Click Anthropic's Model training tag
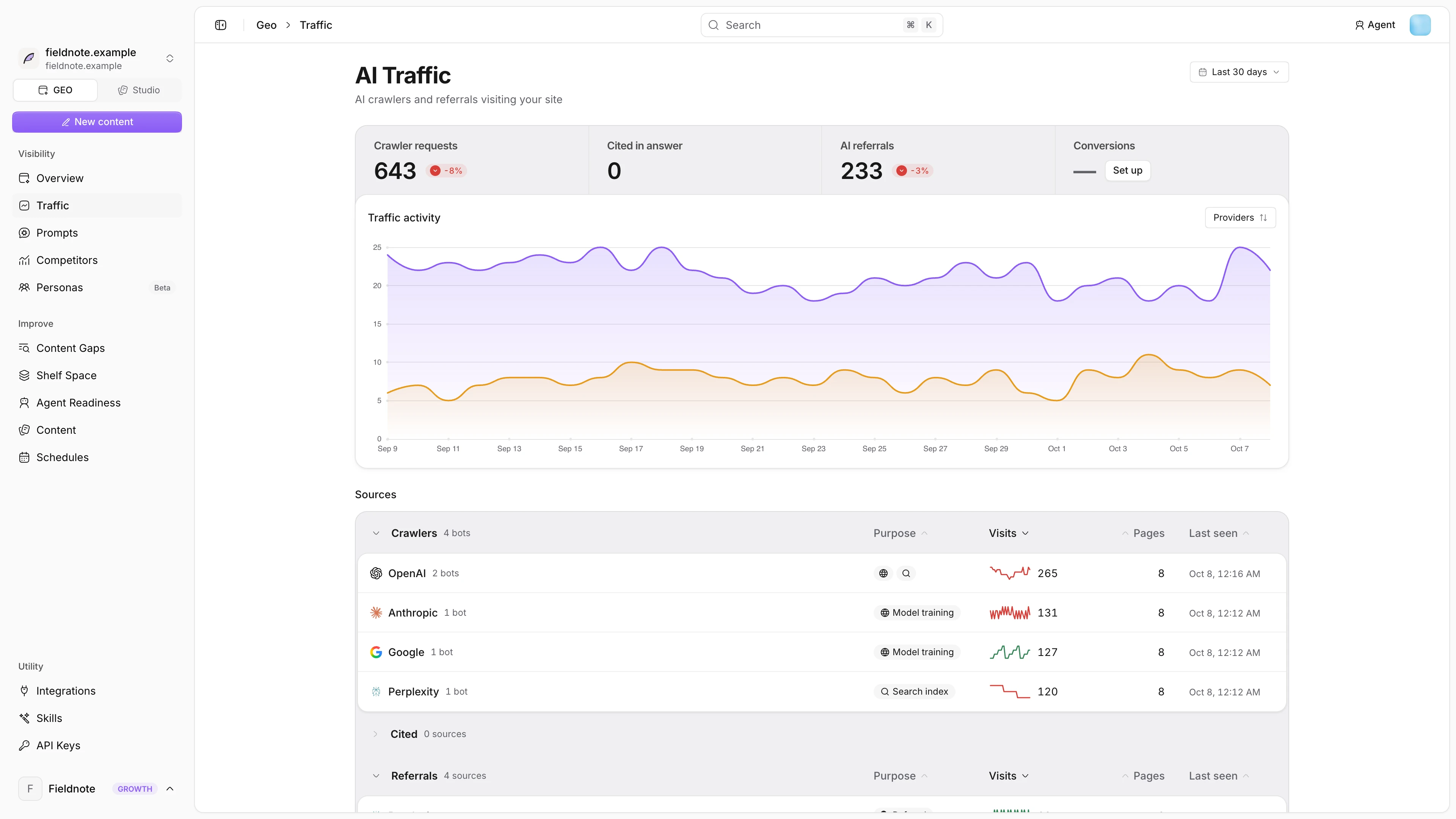 pyautogui.click(x=917, y=613)
